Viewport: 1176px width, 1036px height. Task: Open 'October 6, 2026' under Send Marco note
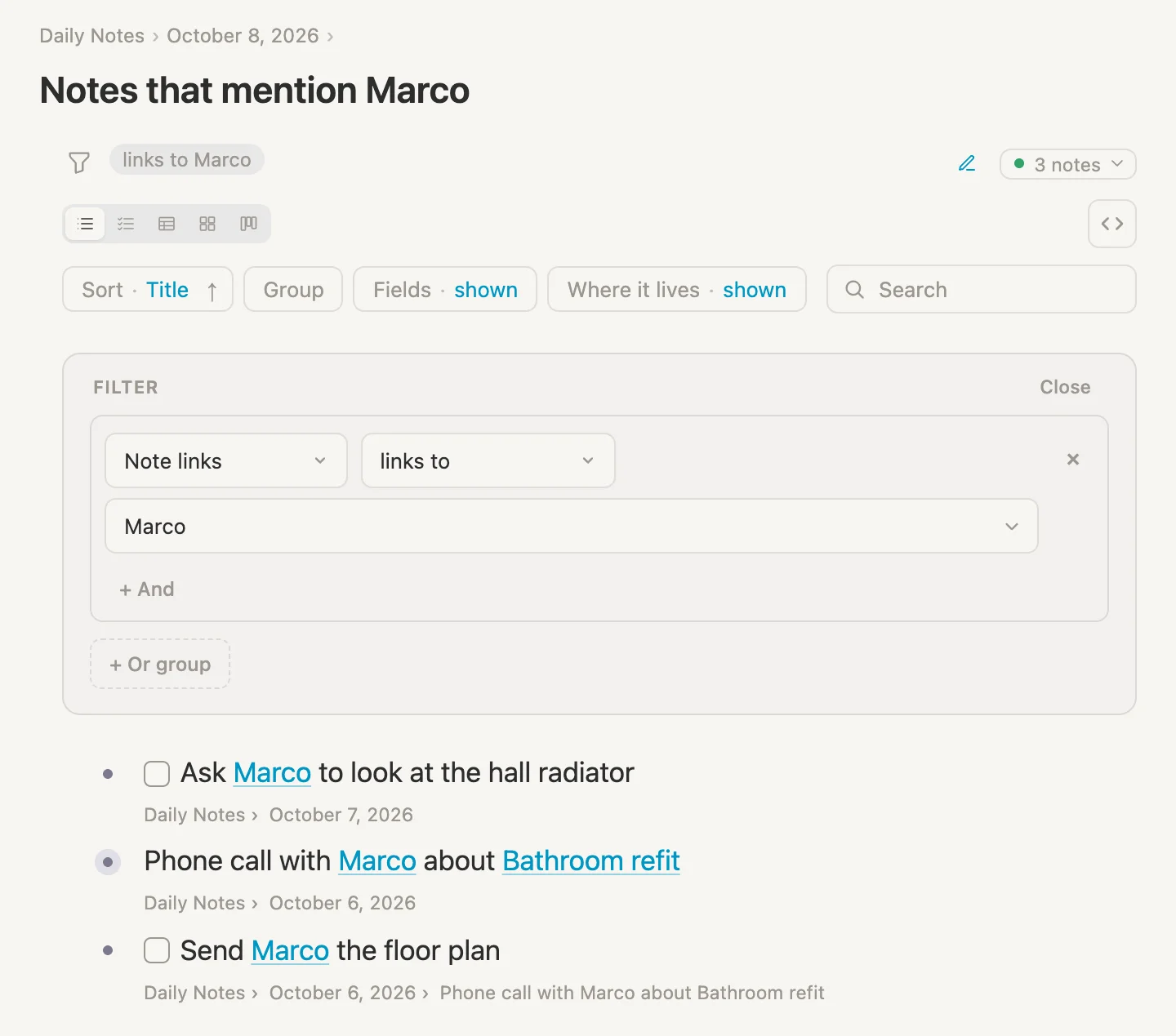pos(342,993)
